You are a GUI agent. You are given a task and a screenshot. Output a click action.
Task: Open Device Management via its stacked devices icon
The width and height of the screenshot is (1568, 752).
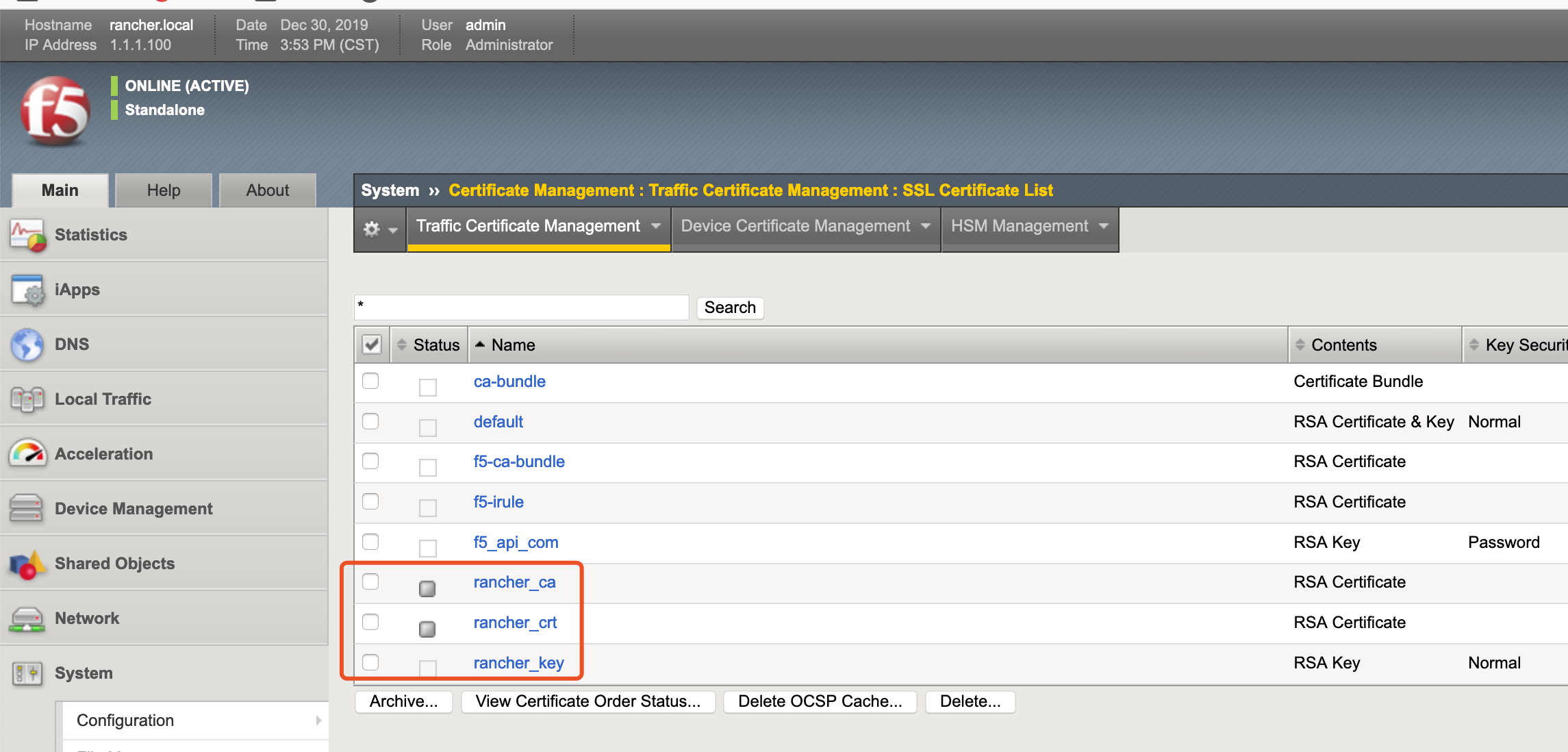point(26,508)
